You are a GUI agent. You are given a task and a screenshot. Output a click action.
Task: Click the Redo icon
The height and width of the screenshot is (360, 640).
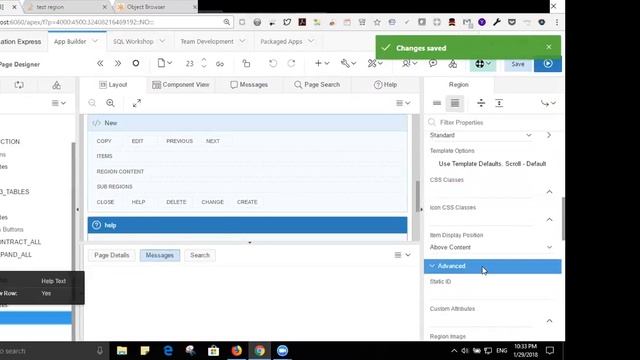(x=291, y=63)
